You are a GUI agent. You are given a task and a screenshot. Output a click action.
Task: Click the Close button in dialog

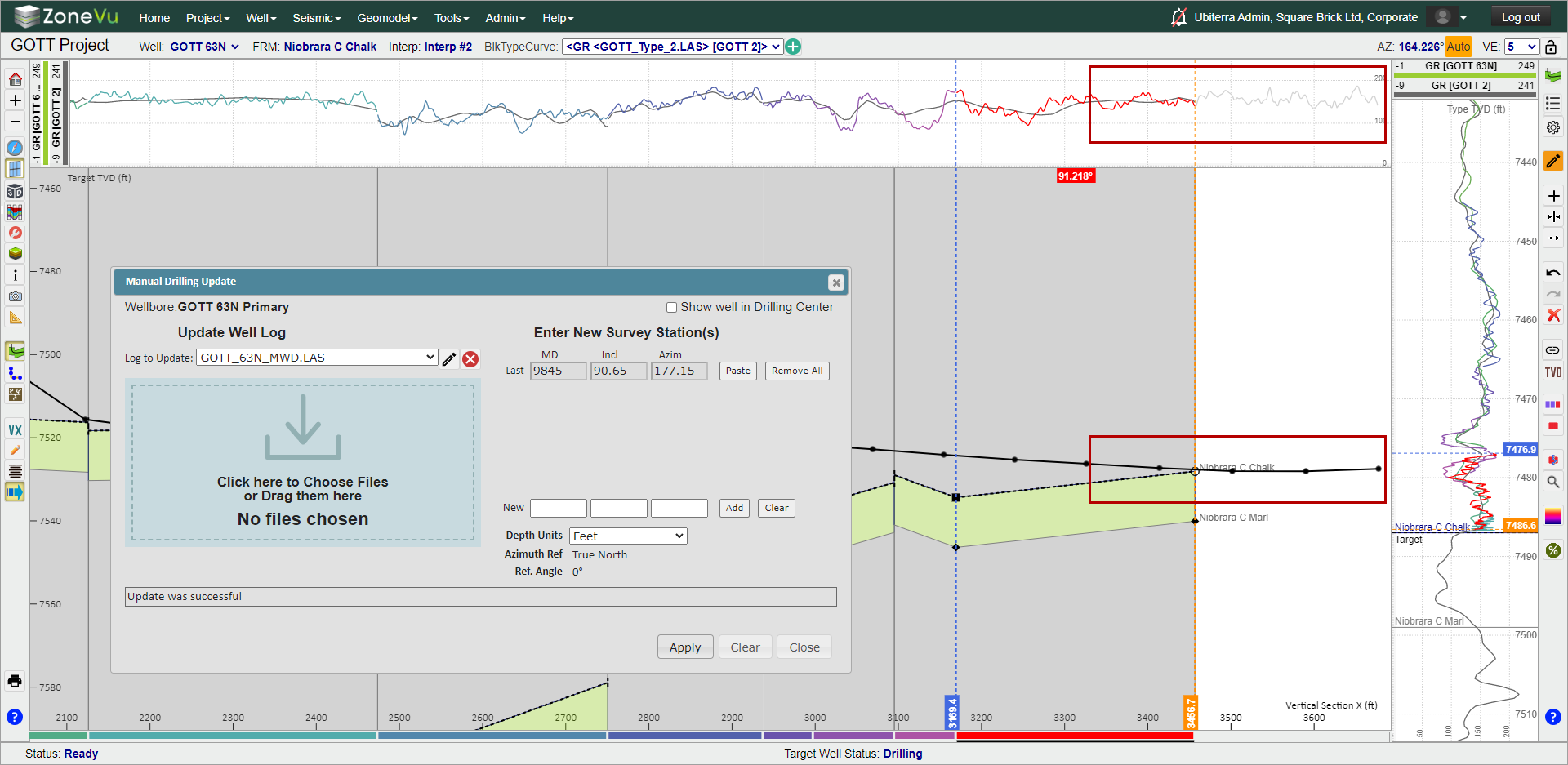[x=804, y=647]
